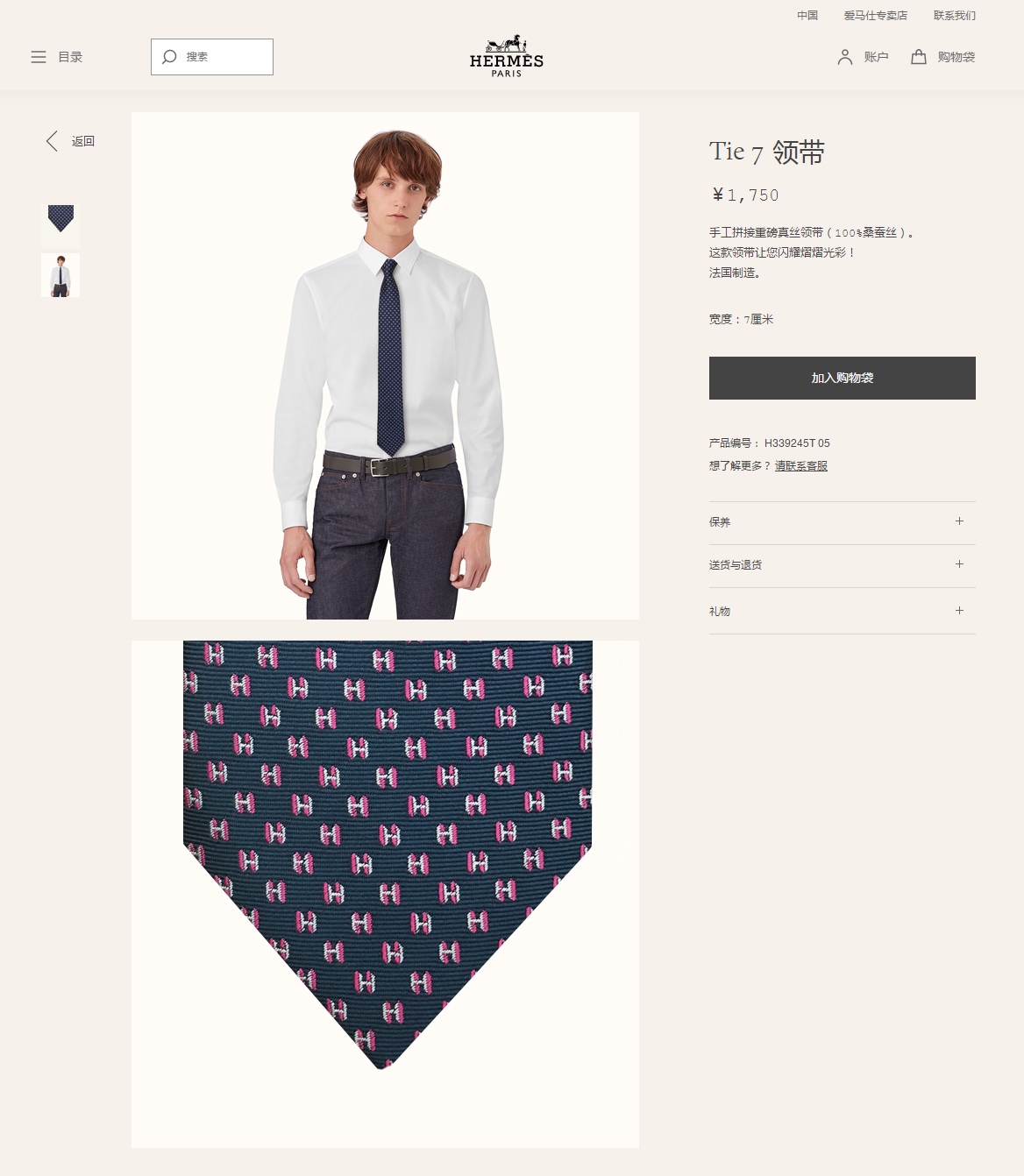Click the search magnifier icon
Viewport: 1024px width, 1176px height.
point(169,57)
